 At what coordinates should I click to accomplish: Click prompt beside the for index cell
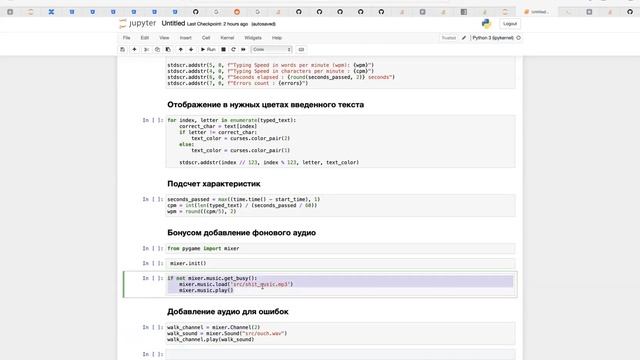tap(153, 120)
